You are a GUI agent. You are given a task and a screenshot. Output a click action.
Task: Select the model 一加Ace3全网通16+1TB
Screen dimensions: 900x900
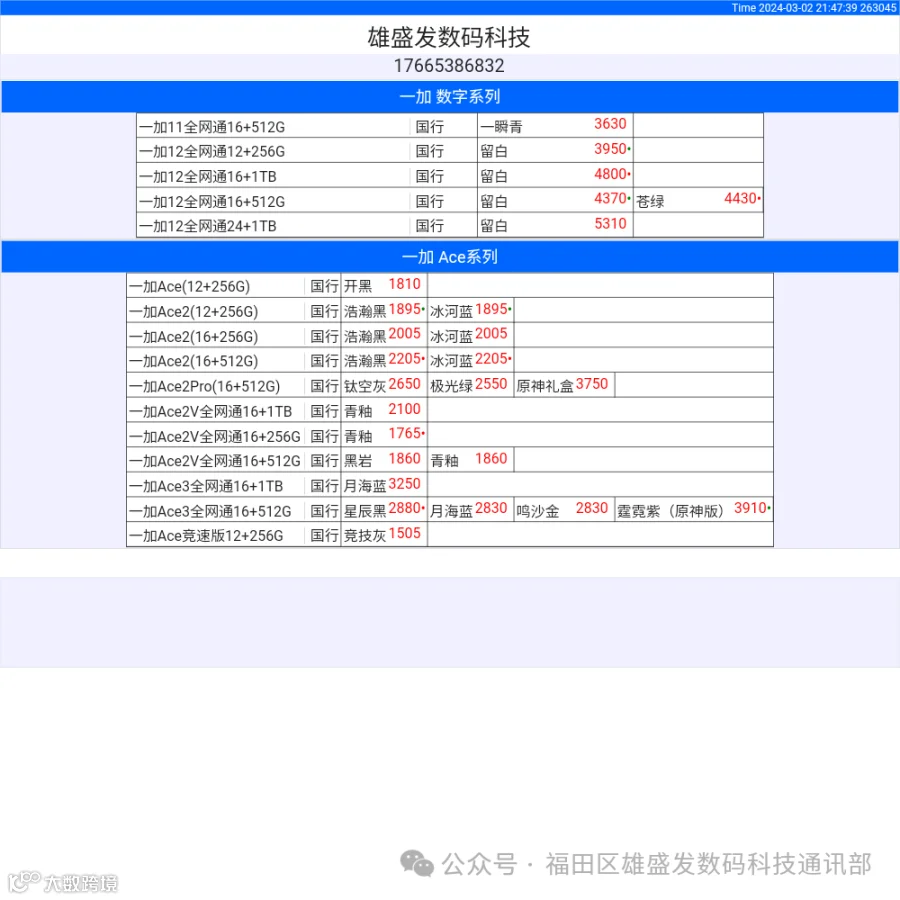(206, 486)
